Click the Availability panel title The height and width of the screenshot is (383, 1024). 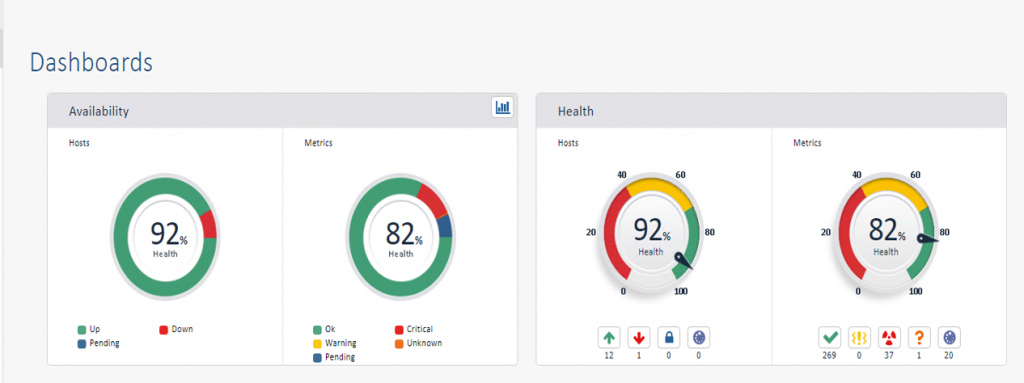[x=99, y=112]
